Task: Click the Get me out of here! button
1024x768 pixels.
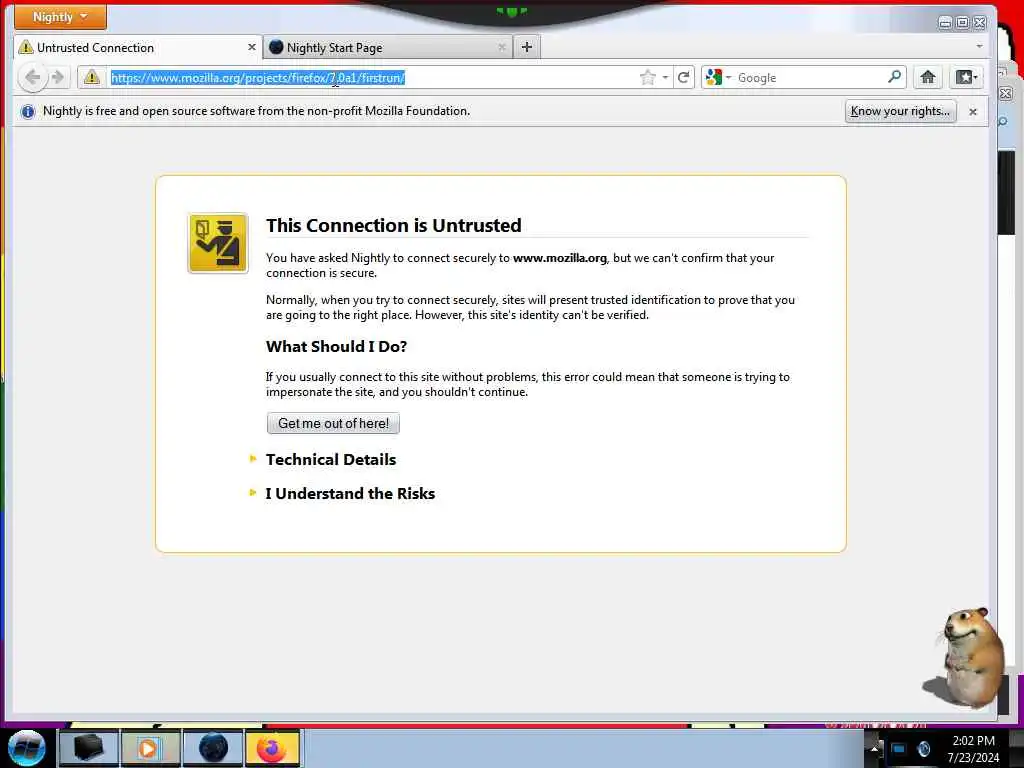Action: [x=333, y=423]
